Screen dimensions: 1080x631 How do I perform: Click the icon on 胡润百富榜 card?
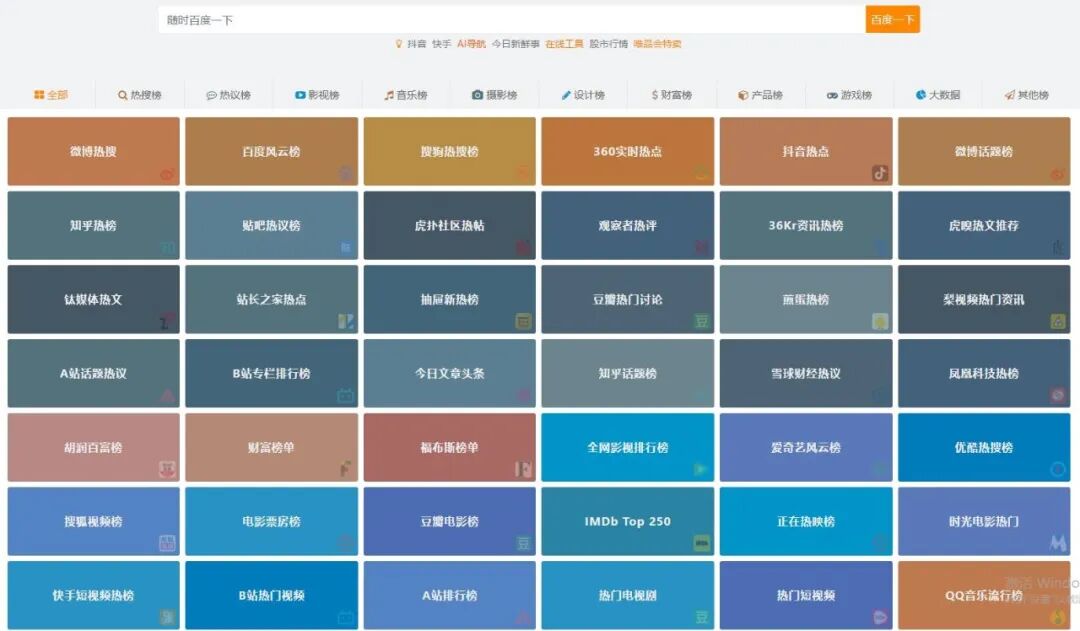[x=167, y=469]
